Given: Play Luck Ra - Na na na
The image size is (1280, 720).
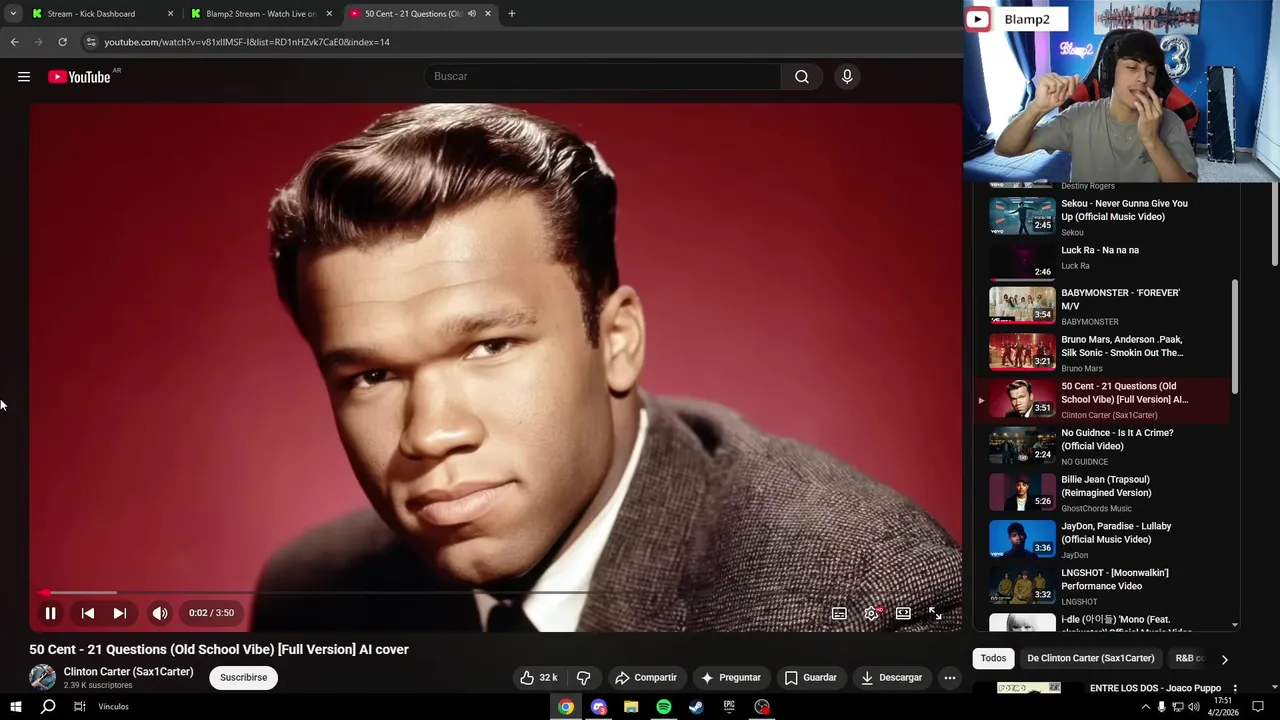Looking at the screenshot, I should click(x=1104, y=262).
